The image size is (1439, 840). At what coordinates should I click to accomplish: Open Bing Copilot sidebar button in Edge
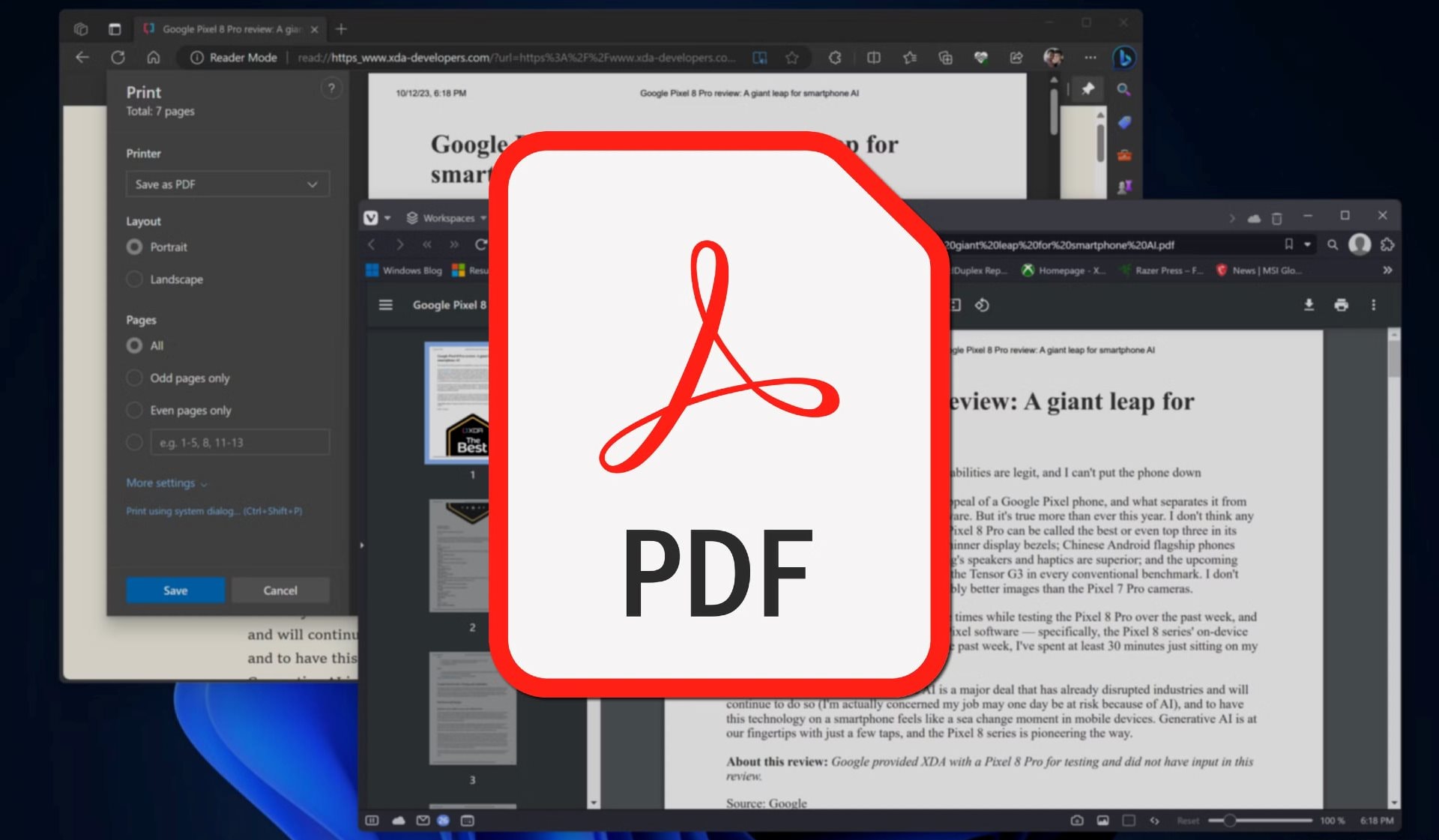click(1124, 58)
